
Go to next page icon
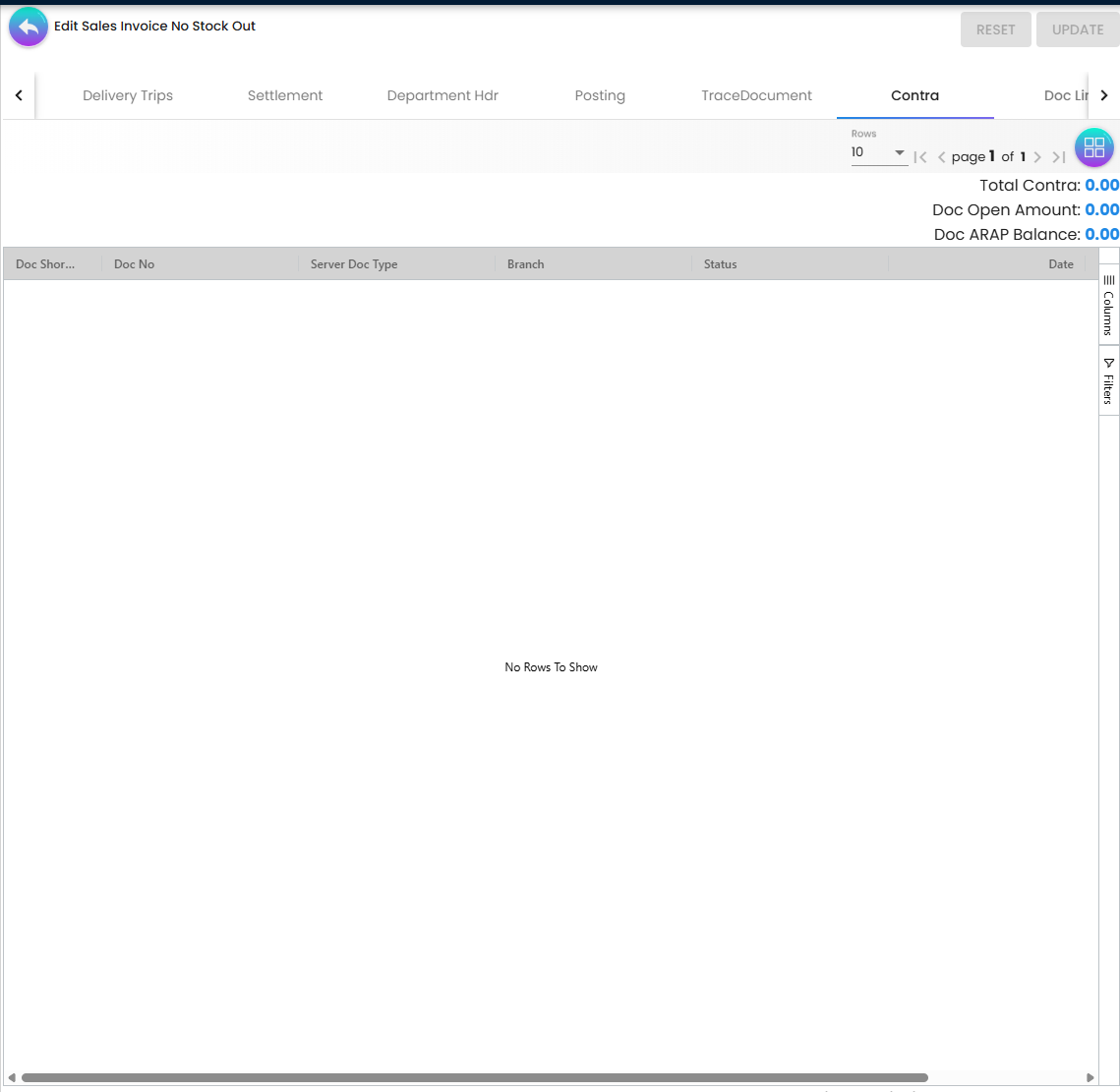point(1037,157)
